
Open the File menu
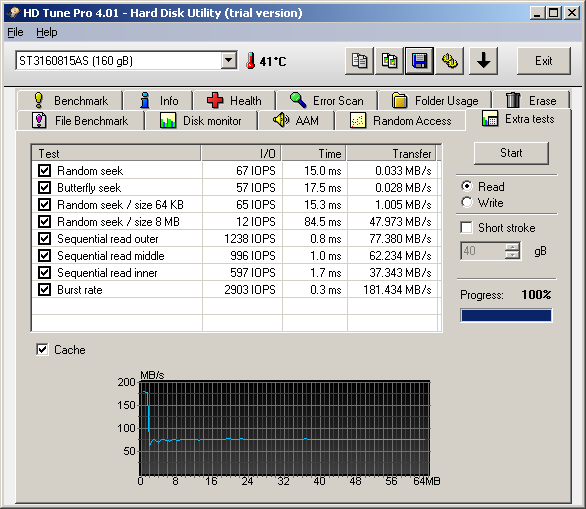[x=15, y=33]
